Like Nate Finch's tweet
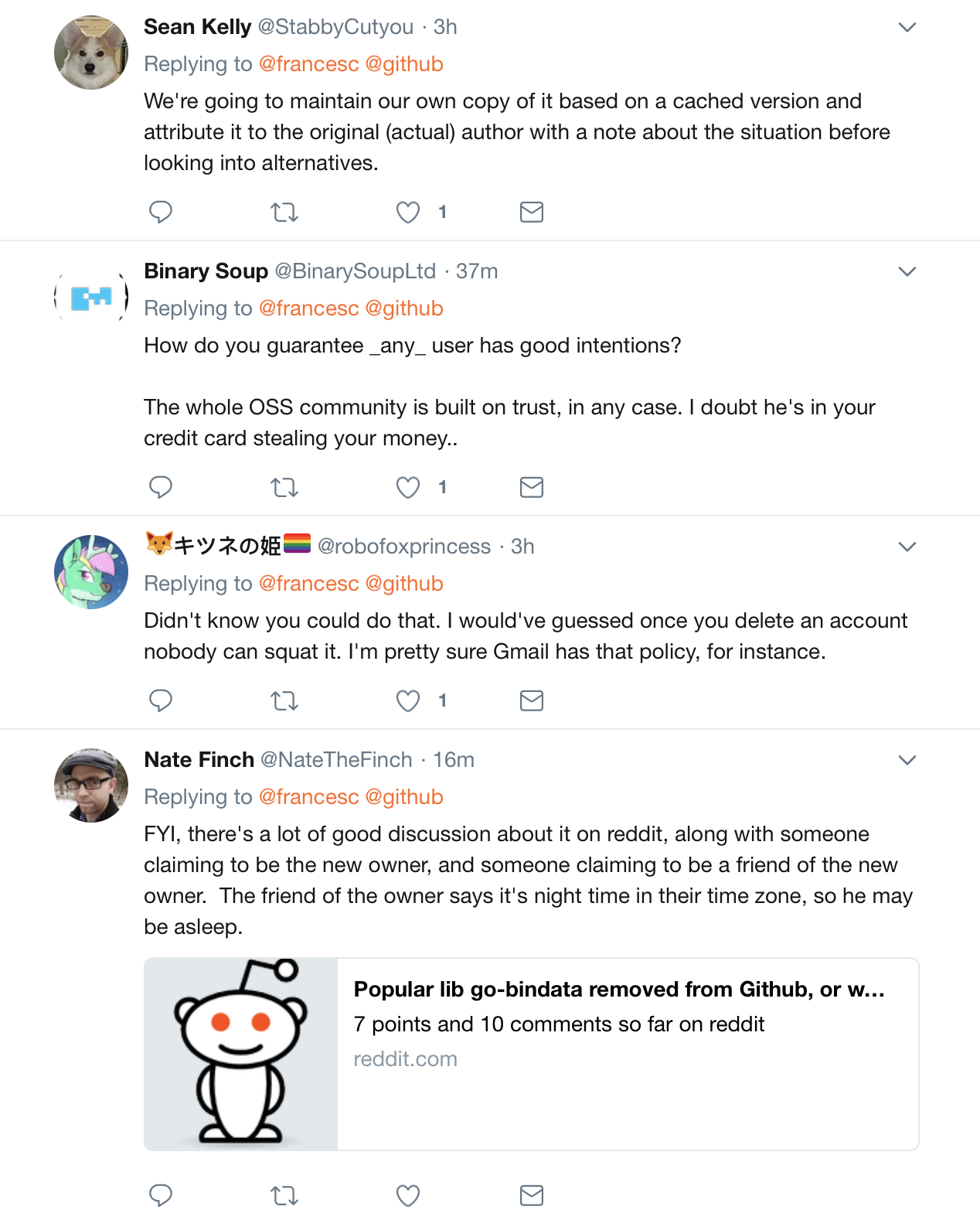Image resolution: width=980 pixels, height=1220 pixels. coord(408,1195)
